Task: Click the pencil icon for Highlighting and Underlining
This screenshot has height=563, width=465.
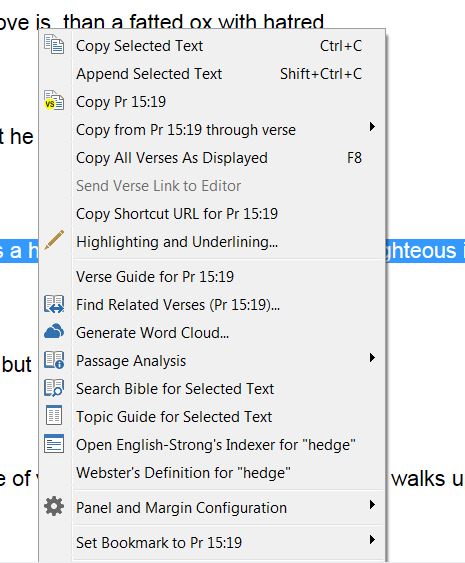Action: click(54, 240)
